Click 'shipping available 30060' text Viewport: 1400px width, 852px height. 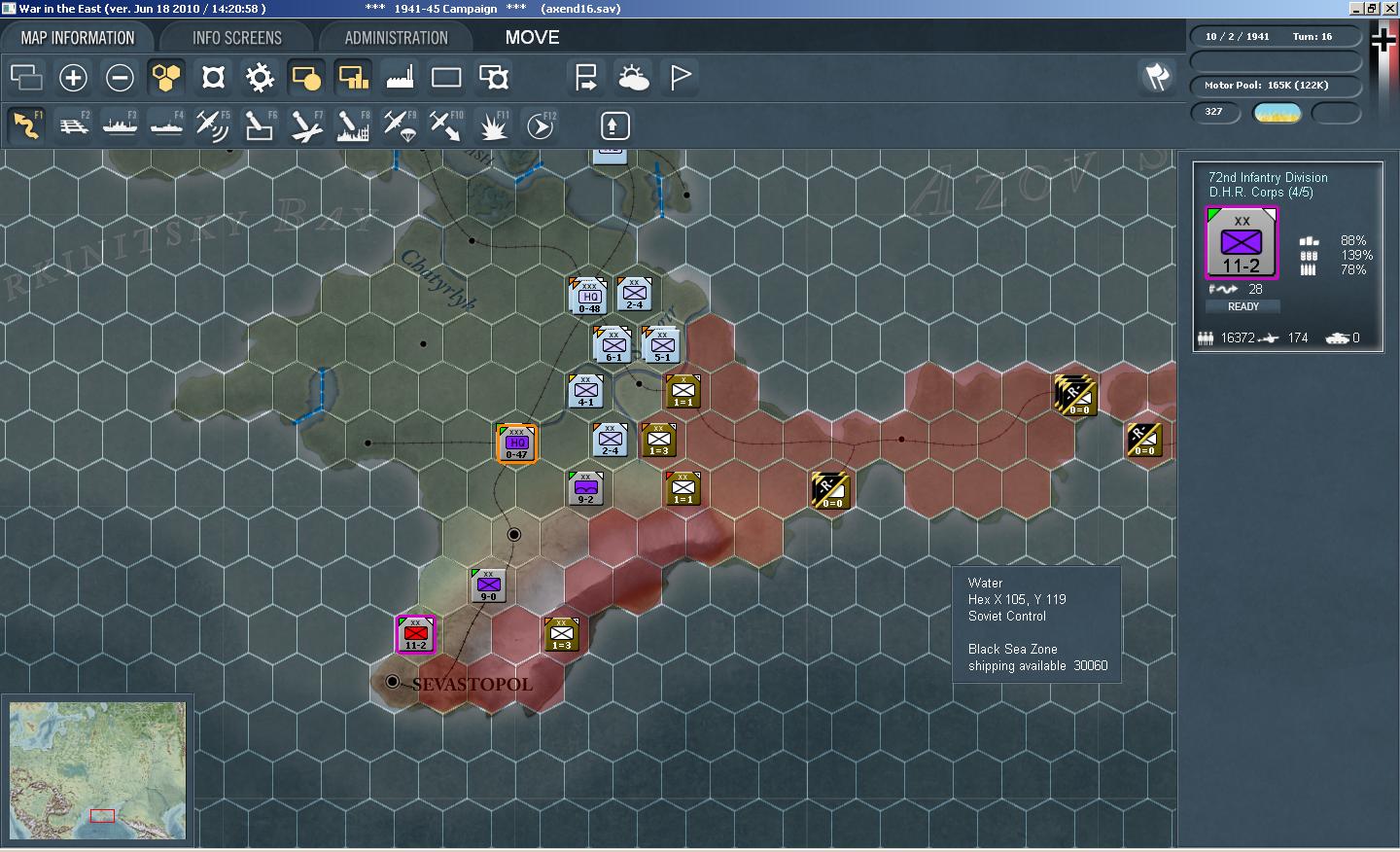tap(1037, 665)
